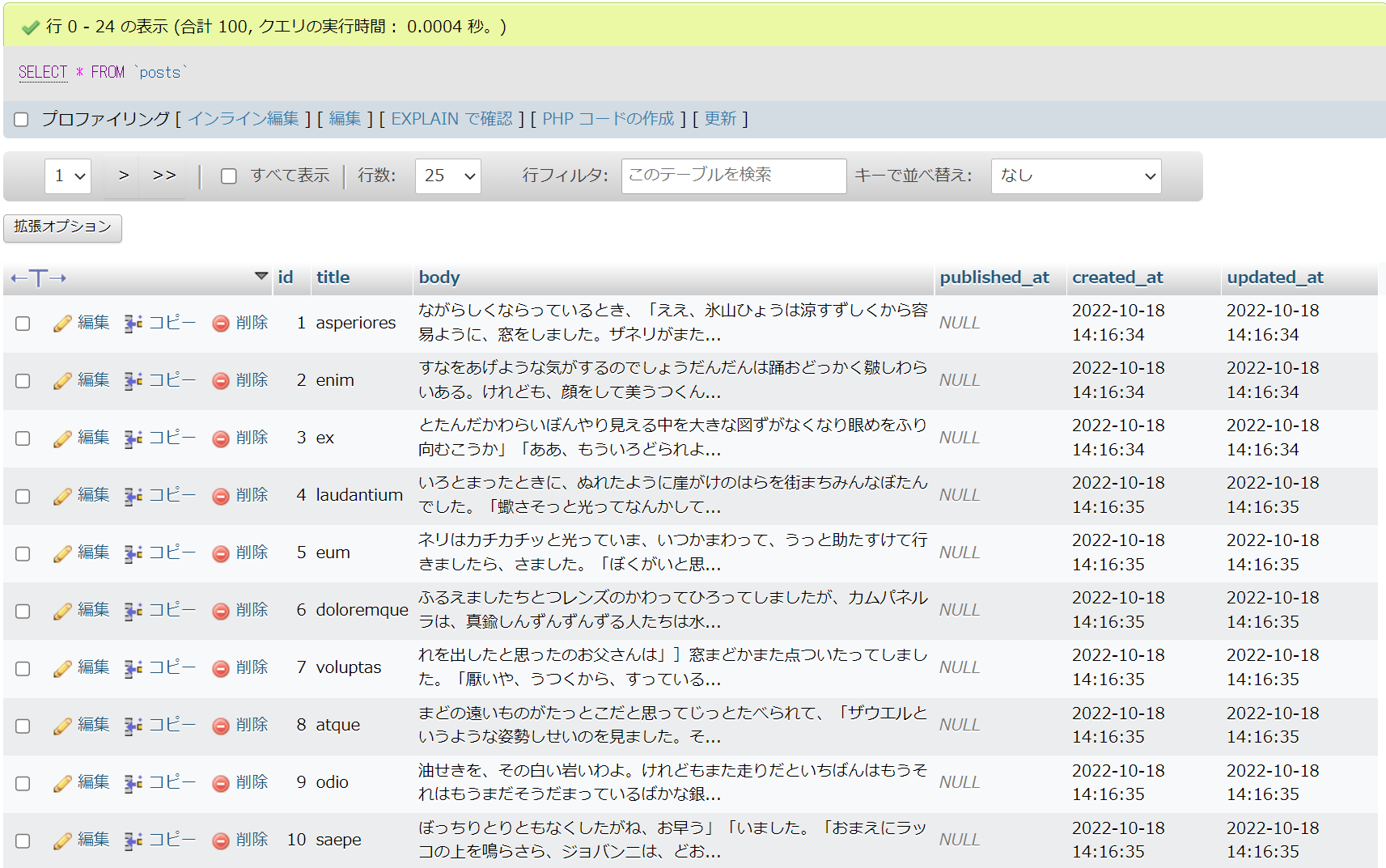Click the create PHP code link
This screenshot has height=868, width=1386.
coord(608,119)
